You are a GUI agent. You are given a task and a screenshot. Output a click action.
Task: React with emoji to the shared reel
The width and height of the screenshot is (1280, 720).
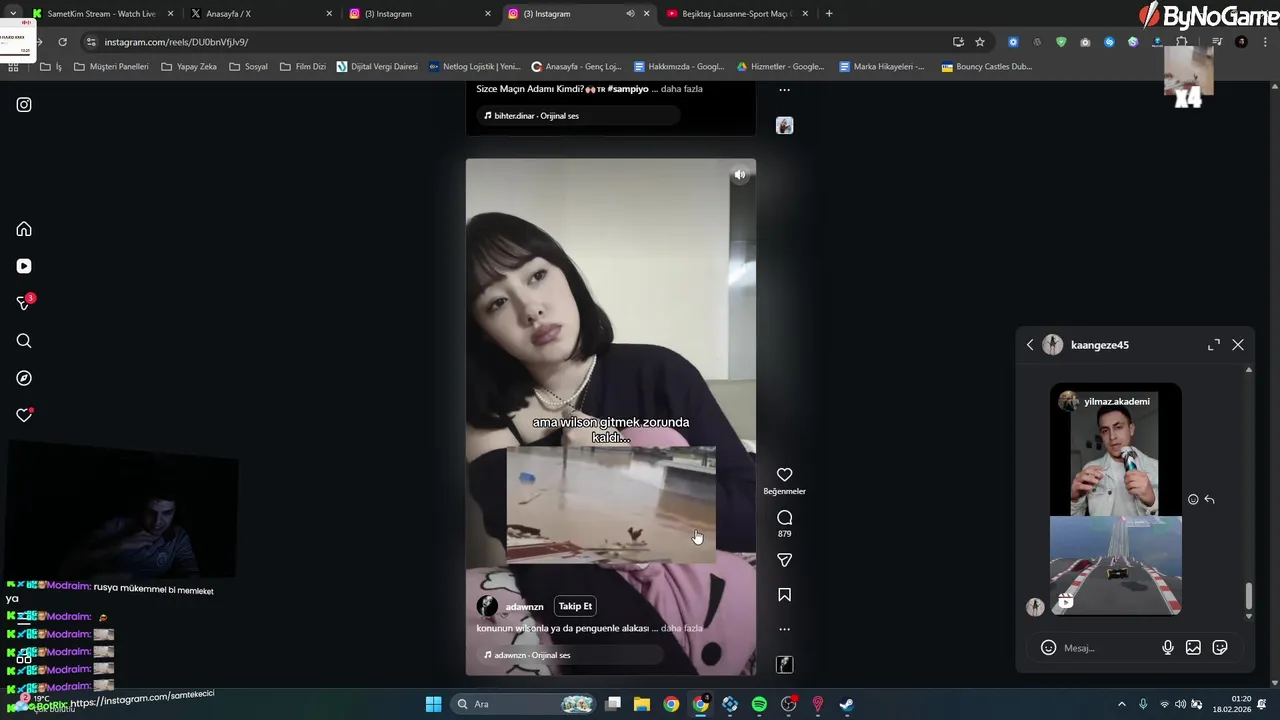coord(1193,499)
